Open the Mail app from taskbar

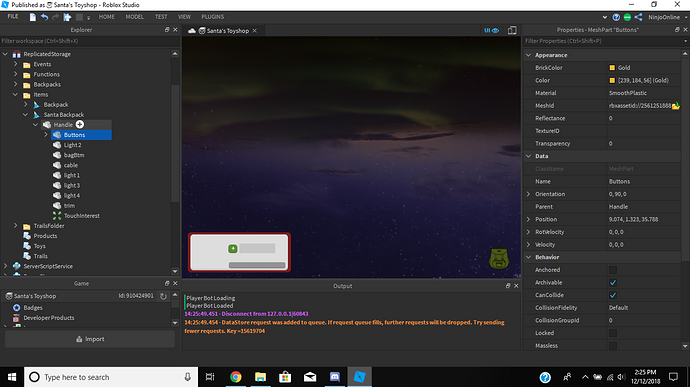coord(310,377)
